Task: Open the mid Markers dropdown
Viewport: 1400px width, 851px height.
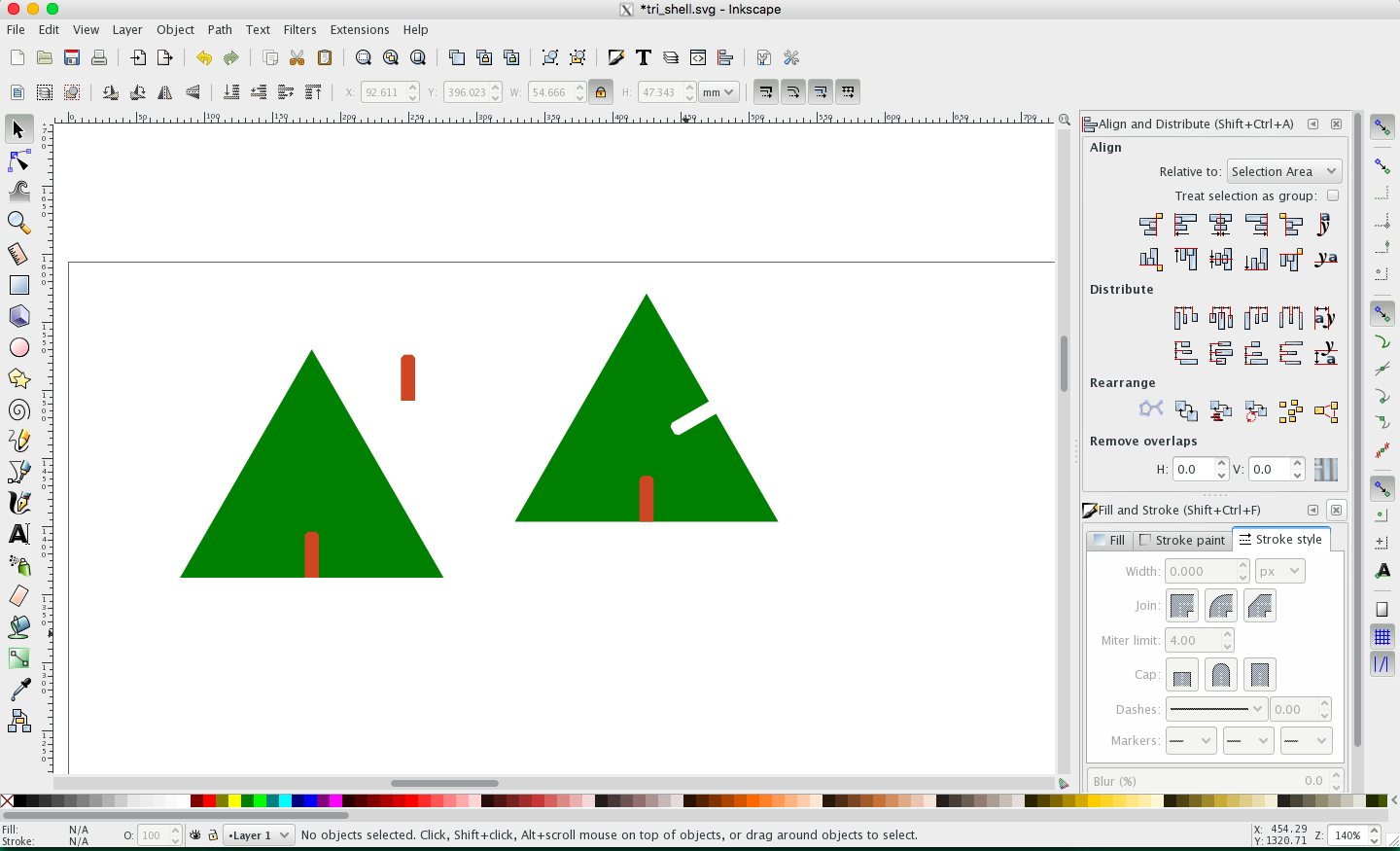Action: [x=1248, y=741]
